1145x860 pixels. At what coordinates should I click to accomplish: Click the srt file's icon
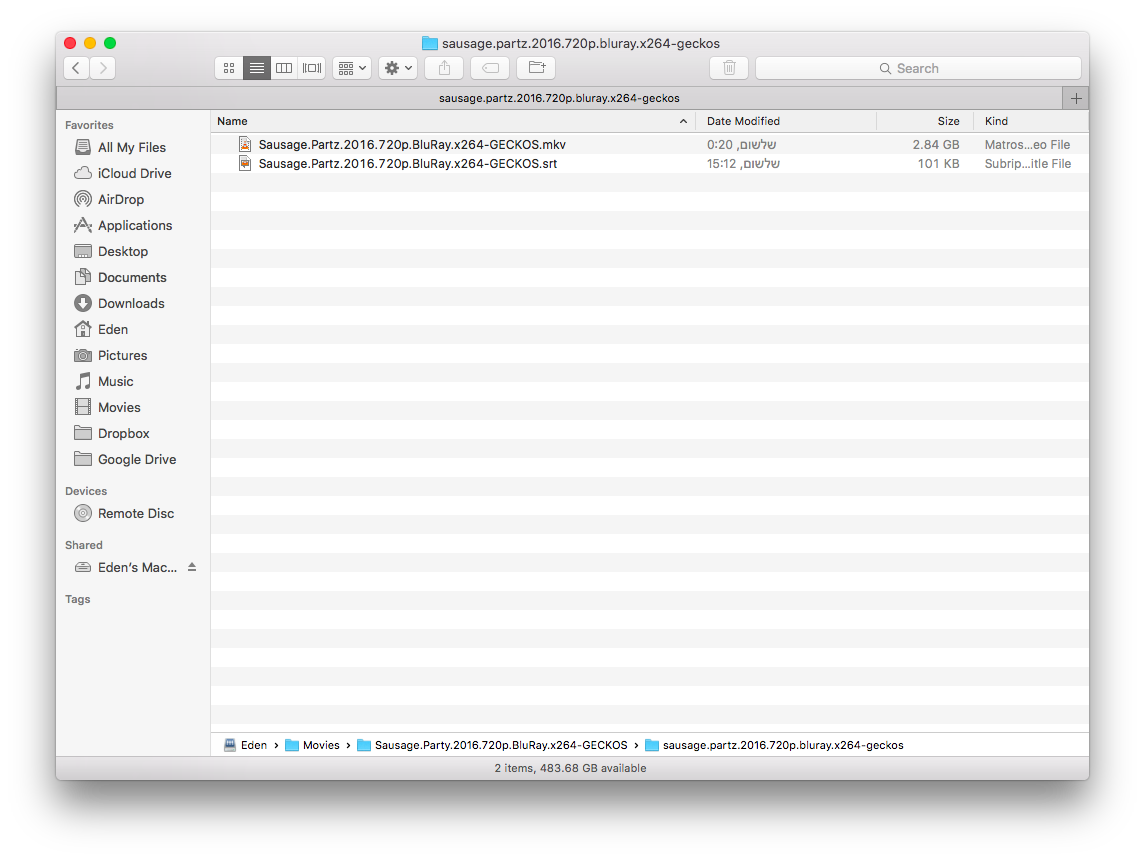(245, 164)
